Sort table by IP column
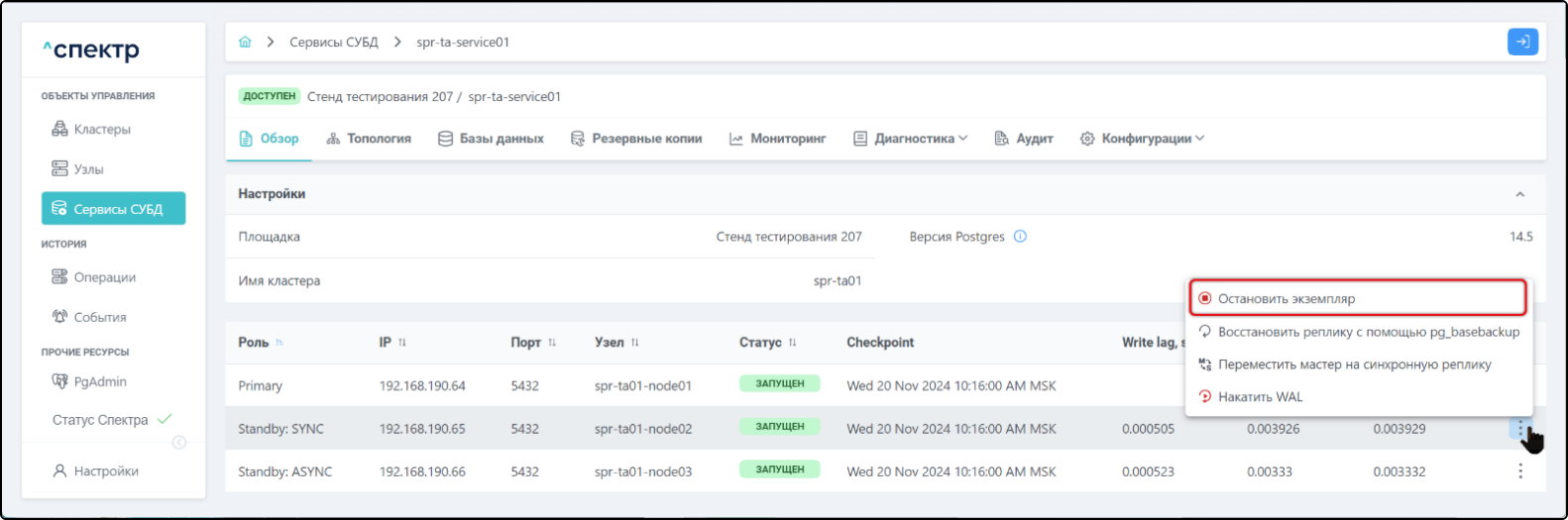Viewport: 1568px width, 520px height. click(x=402, y=343)
